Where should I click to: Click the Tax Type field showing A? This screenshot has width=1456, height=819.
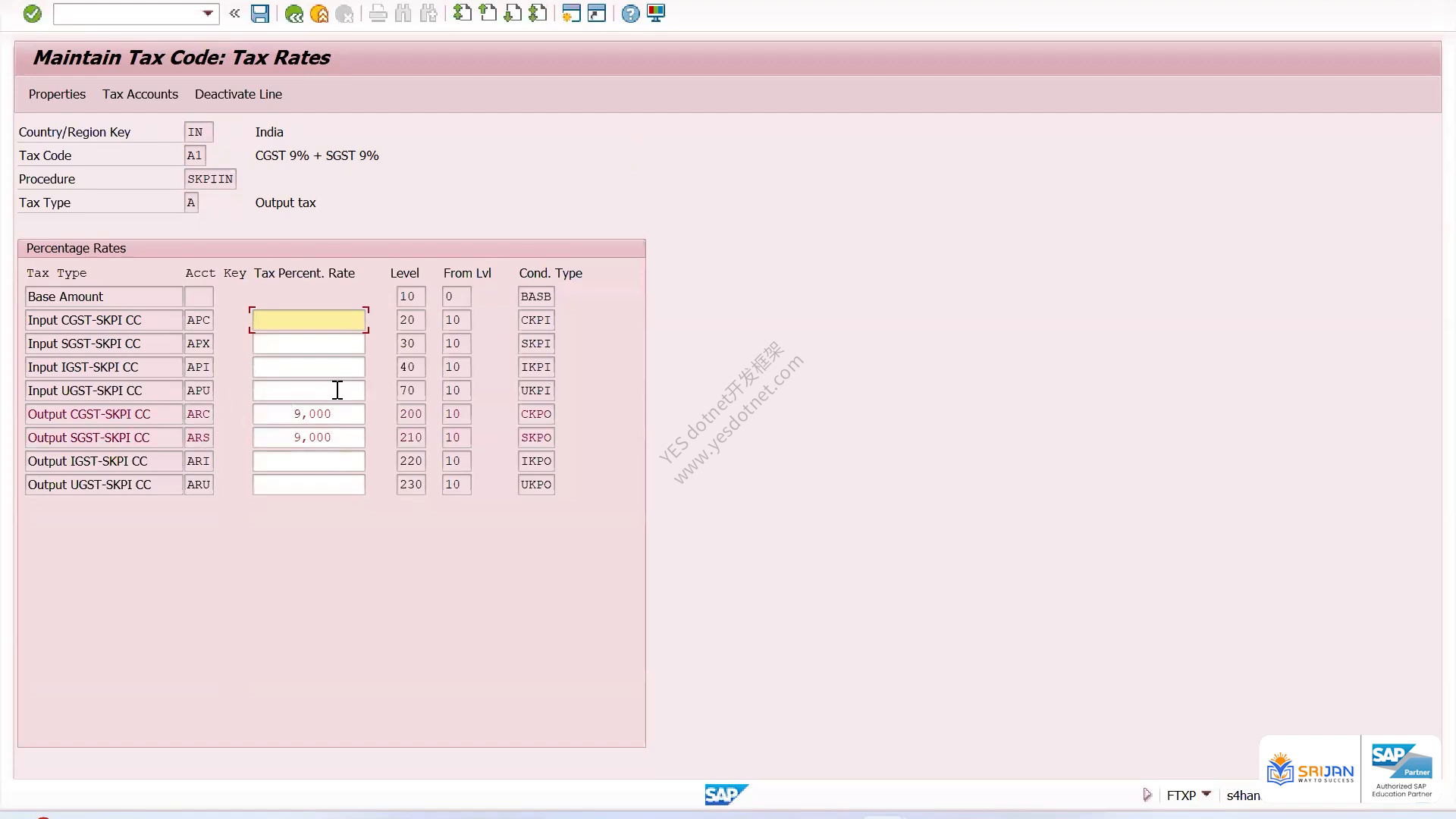coord(191,202)
